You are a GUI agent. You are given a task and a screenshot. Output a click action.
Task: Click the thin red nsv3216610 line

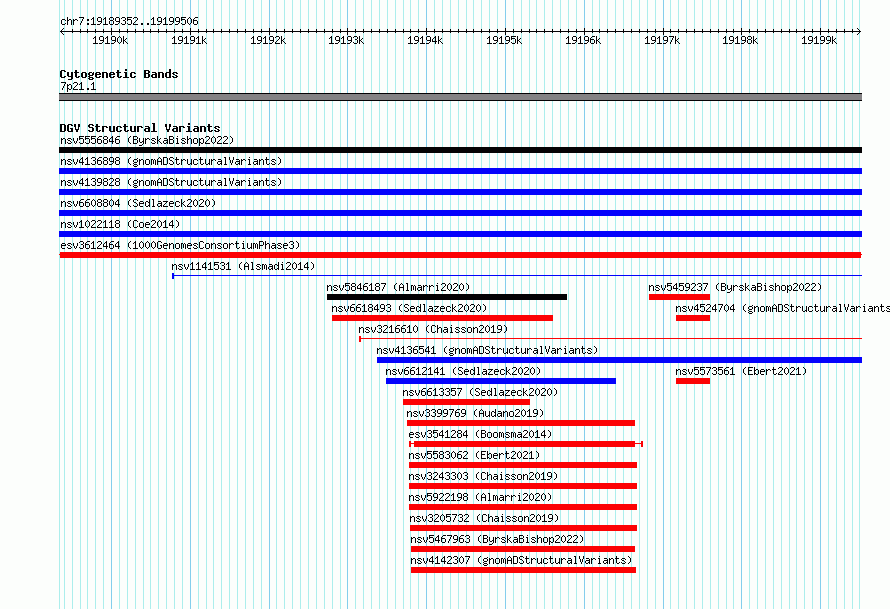click(610, 339)
